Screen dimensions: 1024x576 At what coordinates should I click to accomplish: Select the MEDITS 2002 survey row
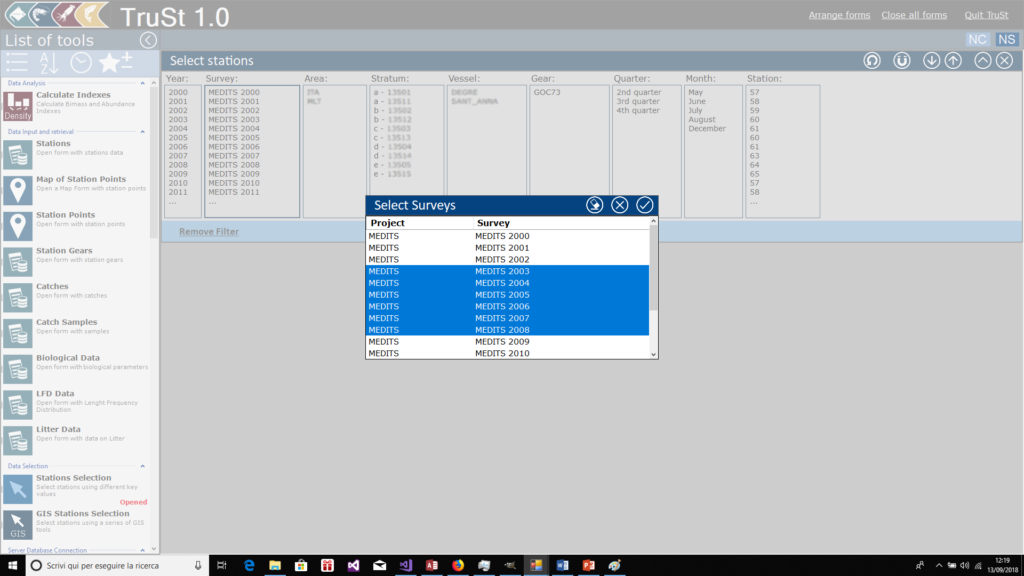coord(507,260)
